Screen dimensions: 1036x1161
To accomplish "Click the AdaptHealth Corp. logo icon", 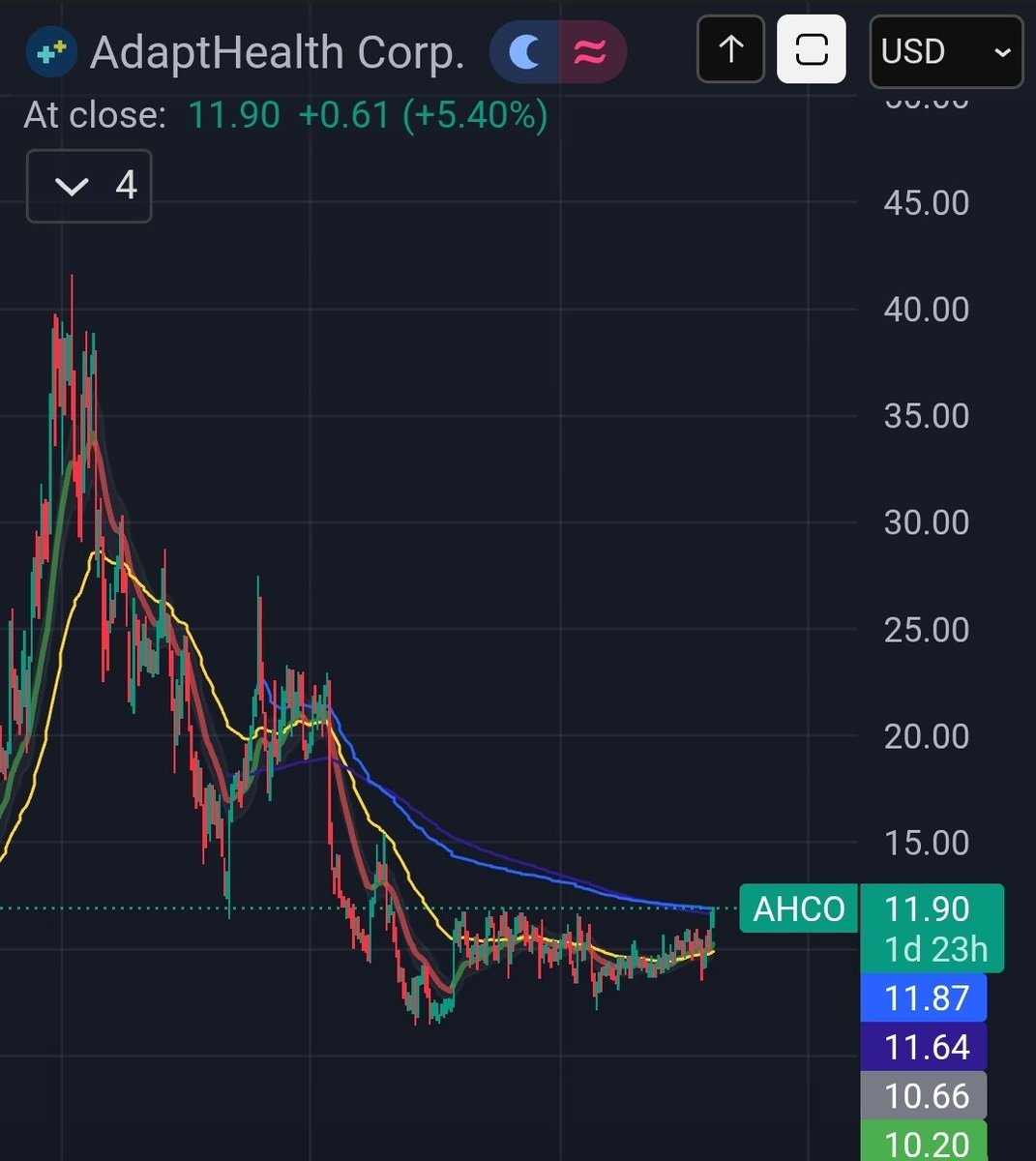I will pyautogui.click(x=50, y=52).
